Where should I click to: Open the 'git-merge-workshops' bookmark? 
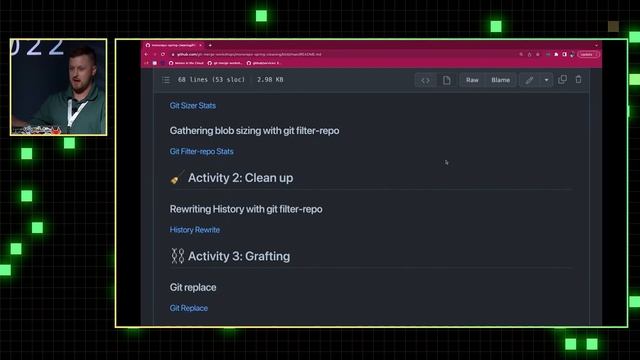[x=224, y=63]
